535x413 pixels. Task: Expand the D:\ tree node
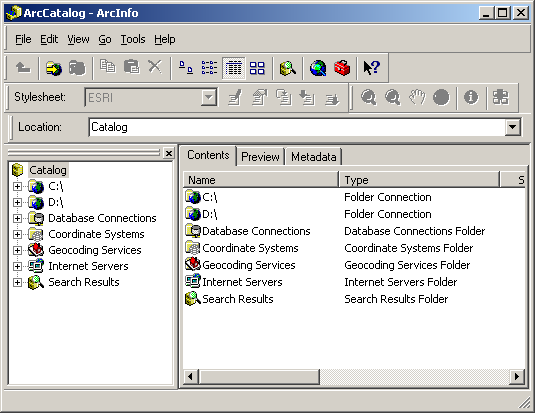pos(17,202)
